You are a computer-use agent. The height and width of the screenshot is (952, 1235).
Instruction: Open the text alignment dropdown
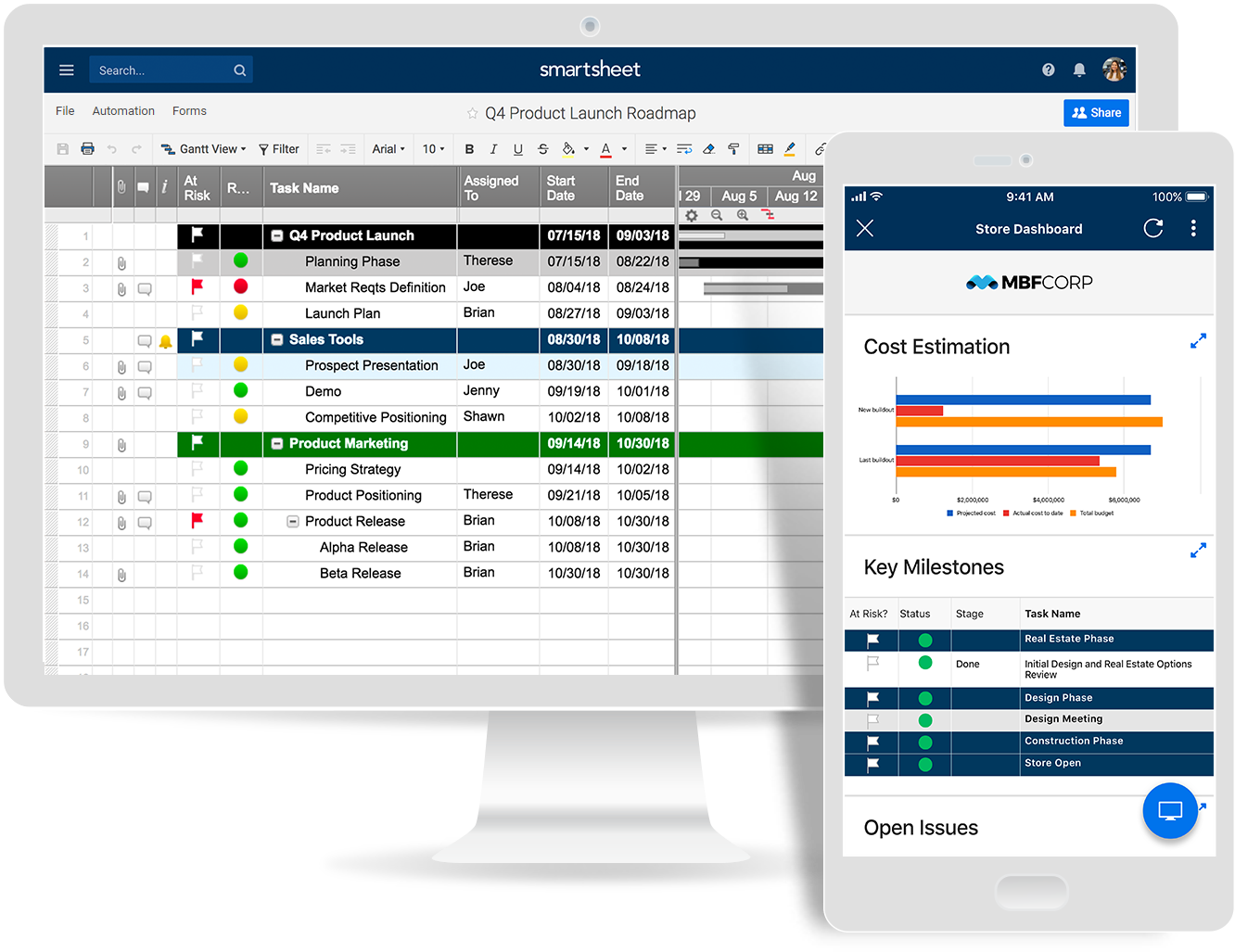[656, 149]
